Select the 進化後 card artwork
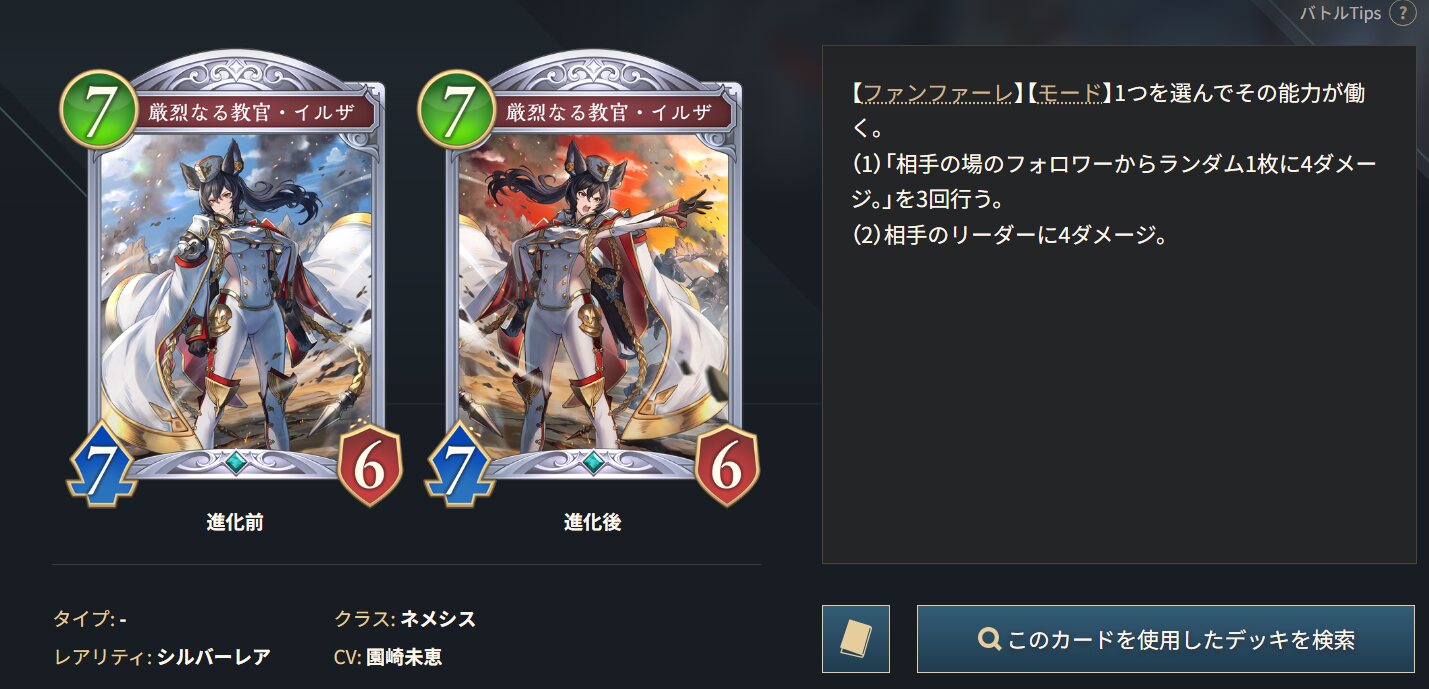 point(593,292)
